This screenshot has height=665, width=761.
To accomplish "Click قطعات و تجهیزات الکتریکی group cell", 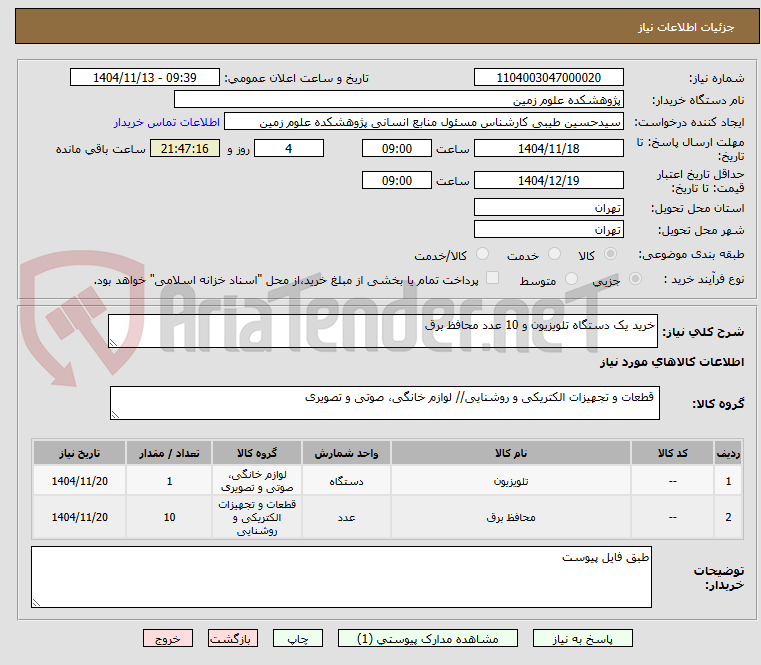I will click(x=257, y=517).
